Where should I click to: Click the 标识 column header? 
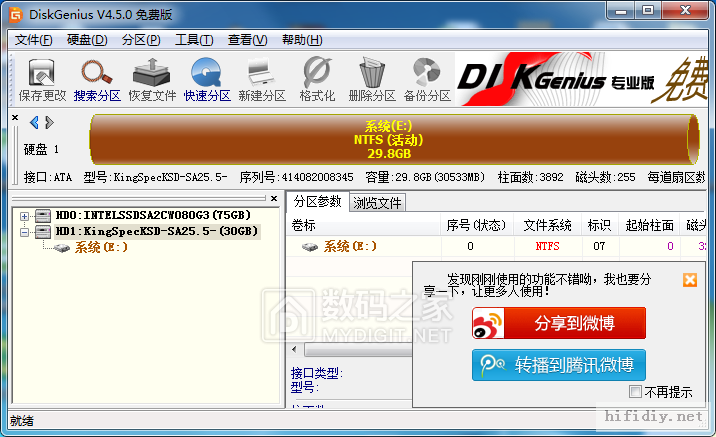(x=599, y=225)
